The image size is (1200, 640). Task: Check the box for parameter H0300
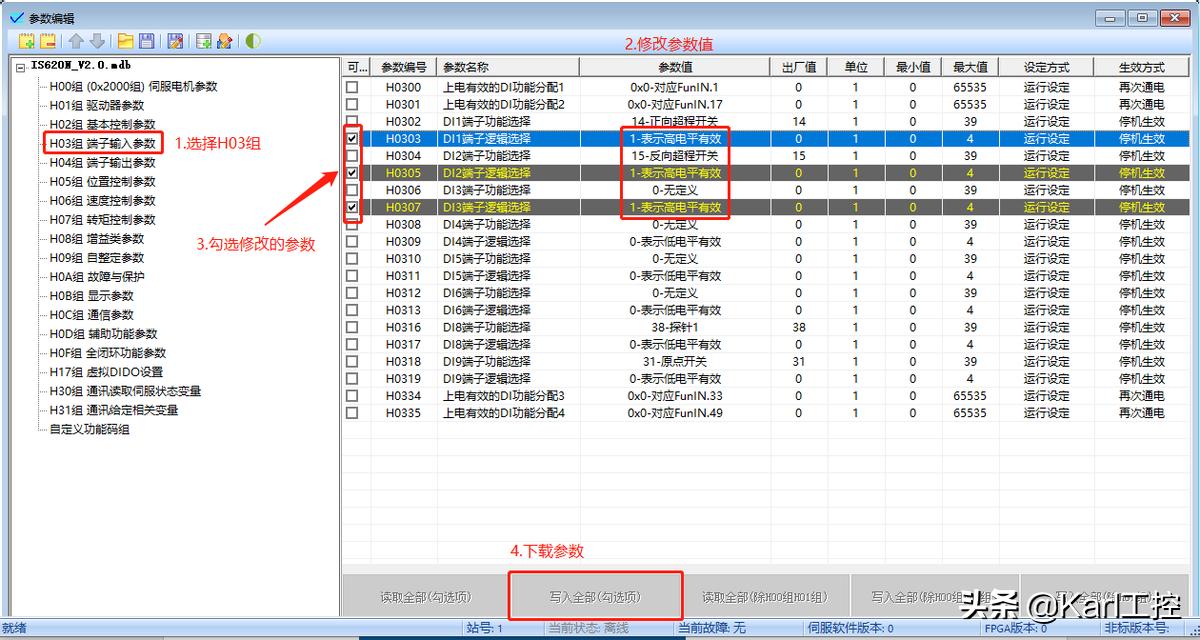[352, 87]
